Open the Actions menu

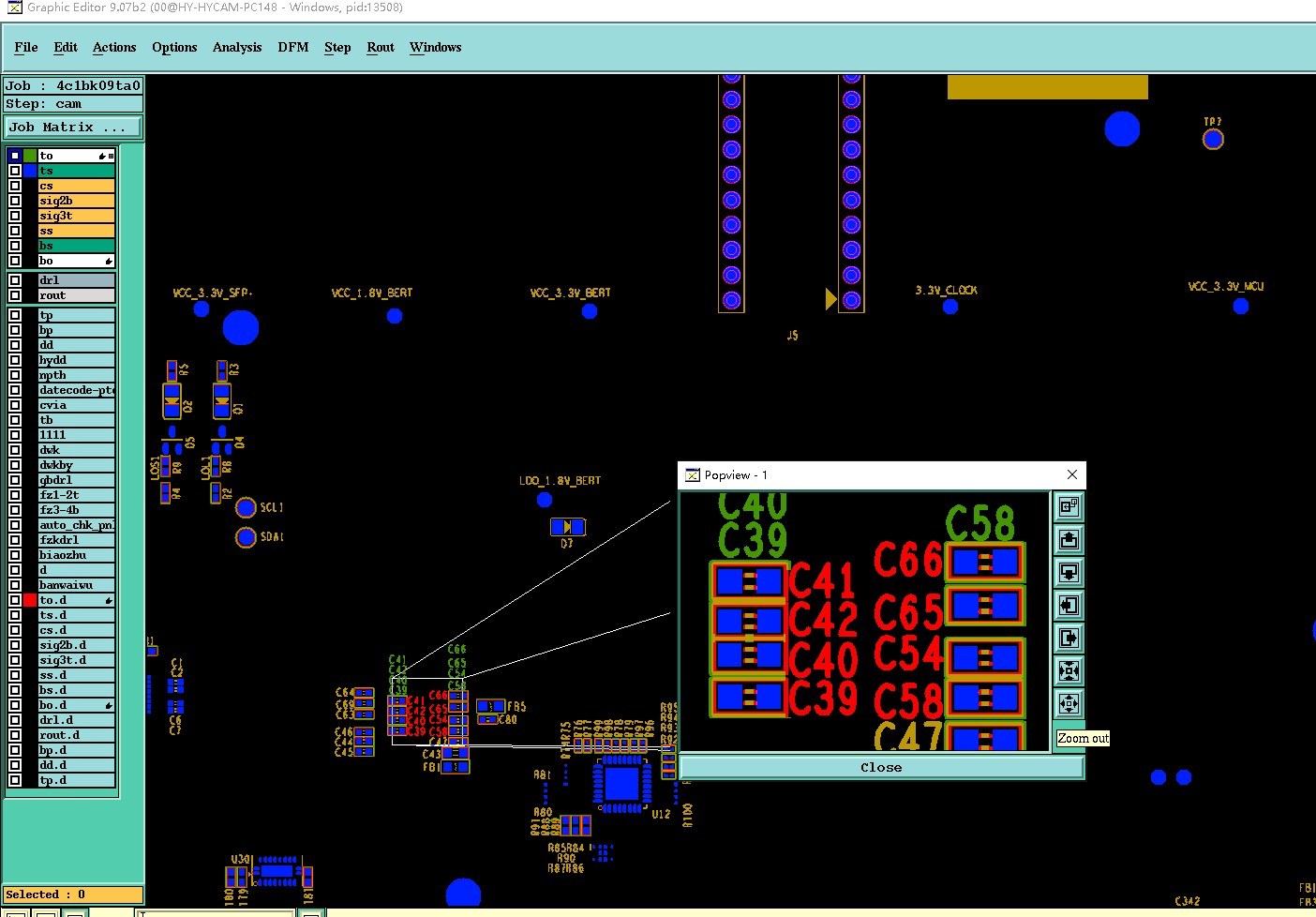(x=114, y=47)
